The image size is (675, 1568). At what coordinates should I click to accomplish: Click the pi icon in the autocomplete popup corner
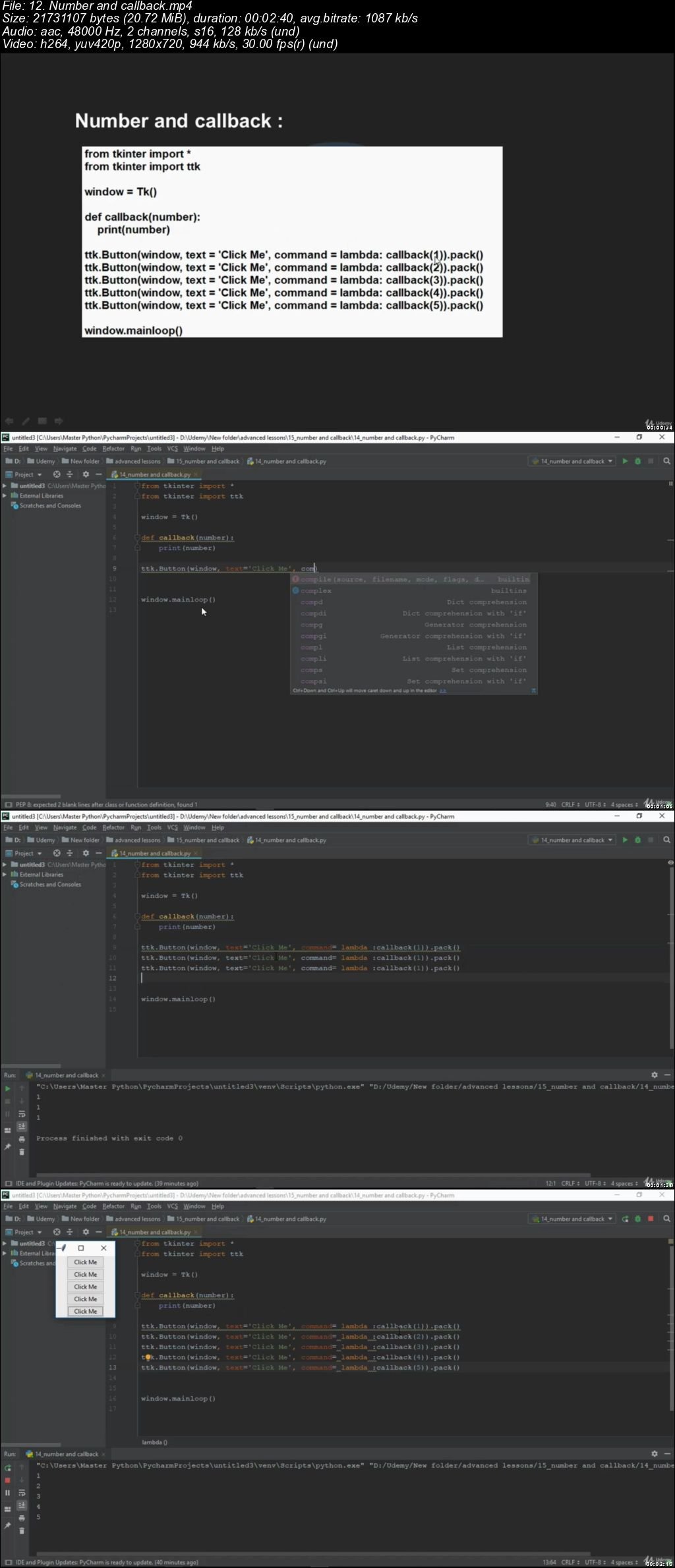[x=533, y=690]
